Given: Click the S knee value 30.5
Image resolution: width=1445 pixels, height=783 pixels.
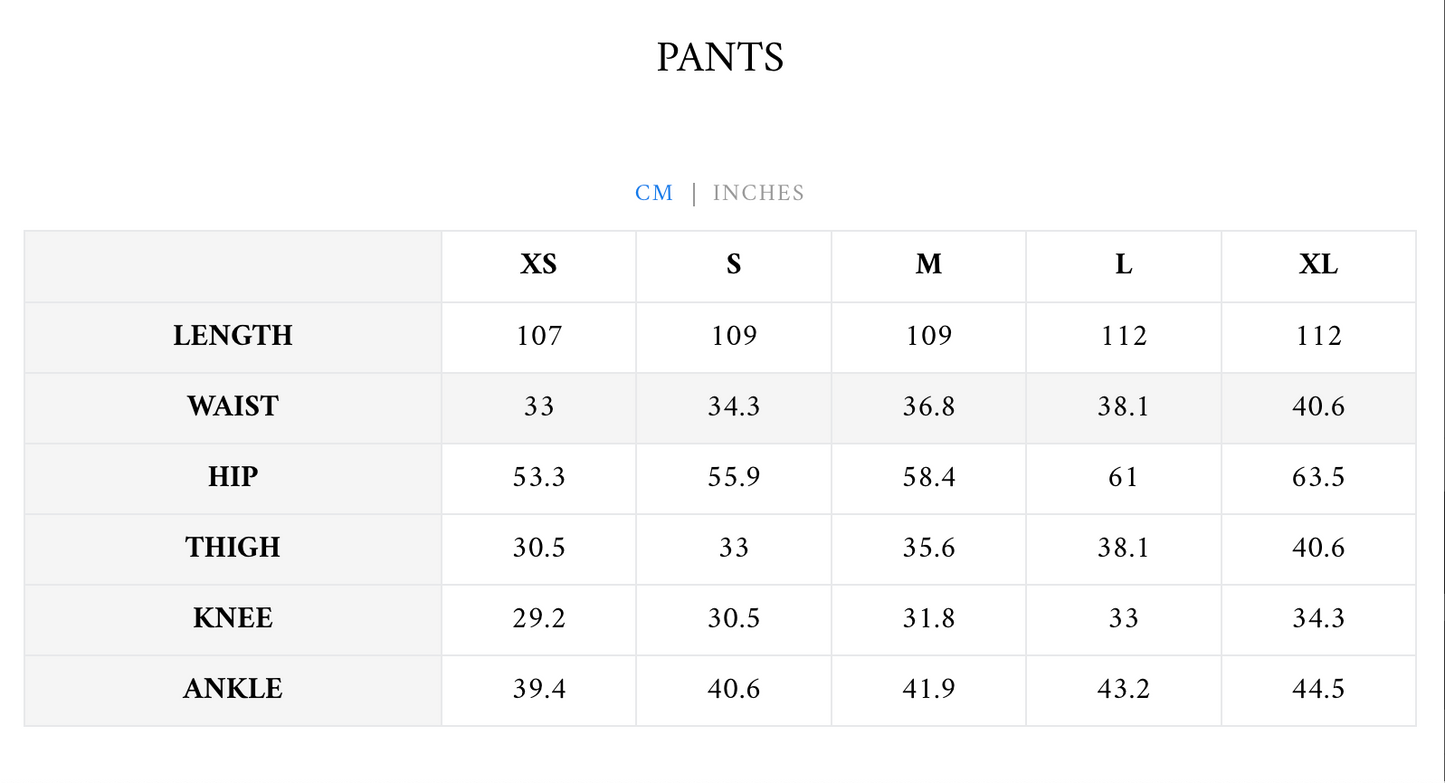Looking at the screenshot, I should (x=733, y=618).
